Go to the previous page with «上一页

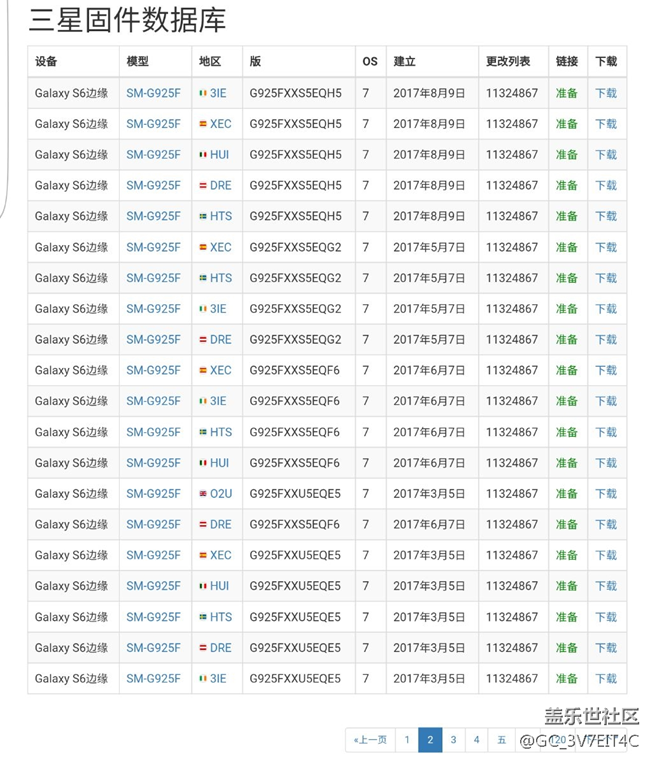pyautogui.click(x=370, y=740)
